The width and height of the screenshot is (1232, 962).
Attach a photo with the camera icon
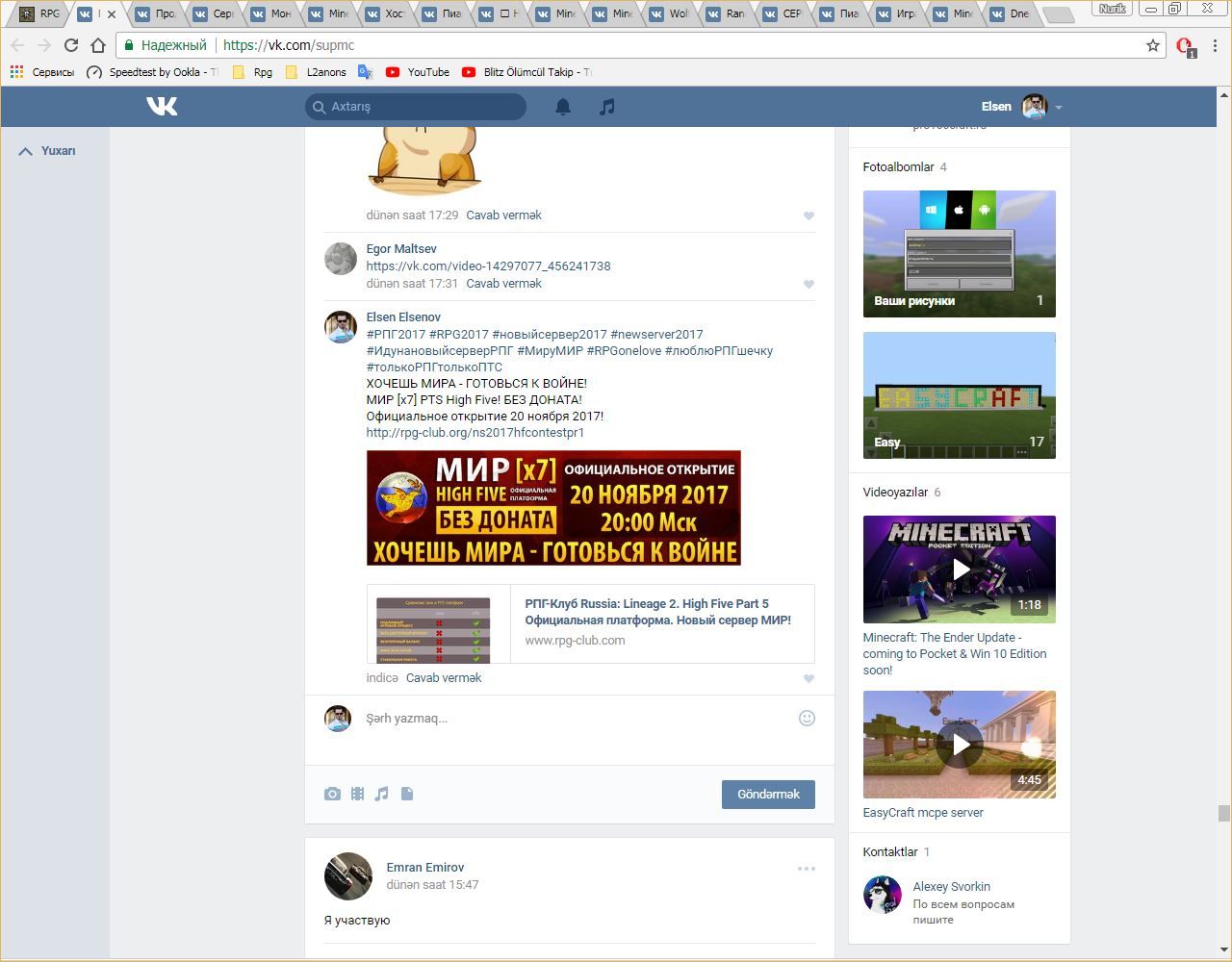pos(332,794)
